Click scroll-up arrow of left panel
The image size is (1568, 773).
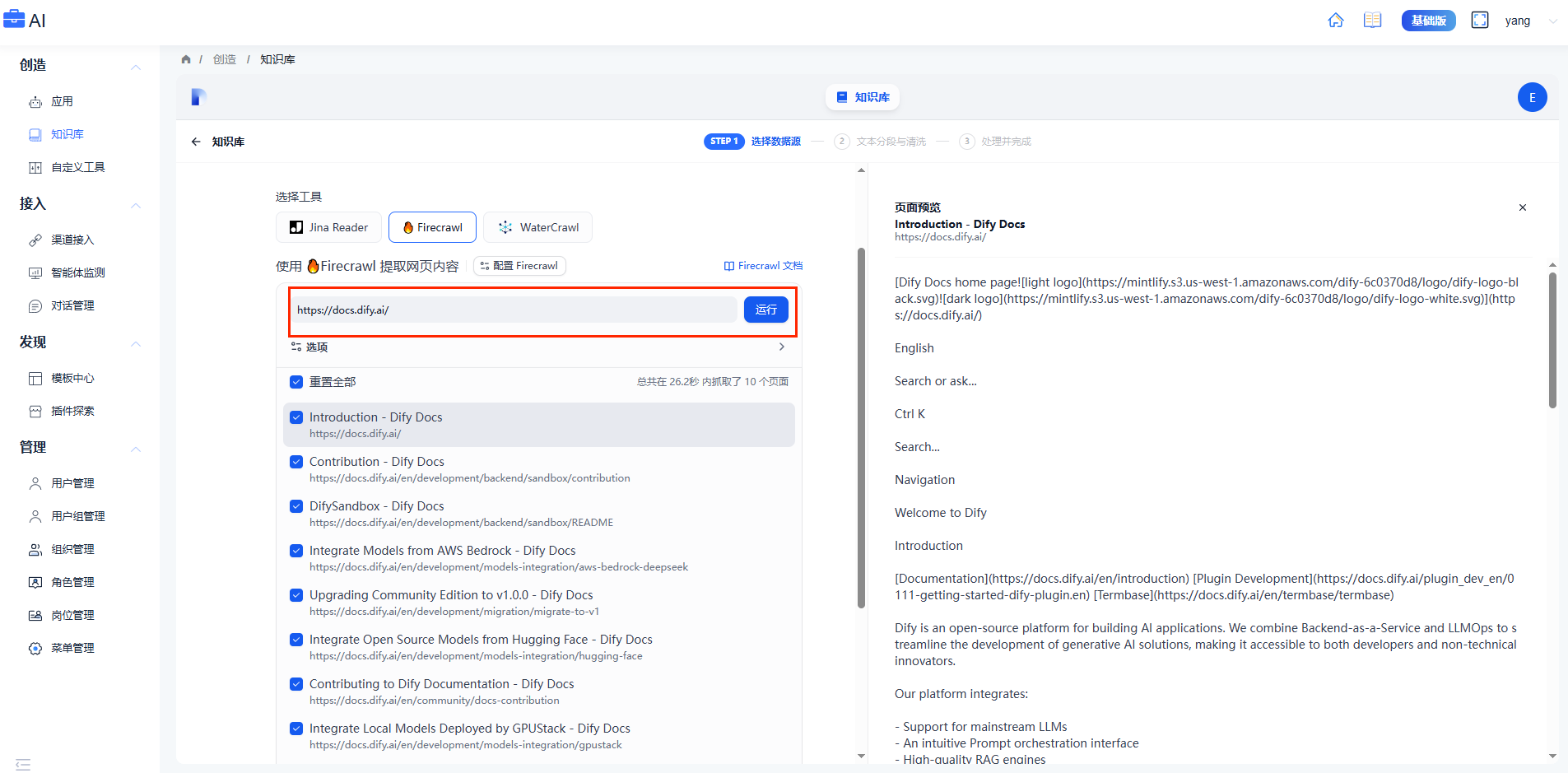coord(861,170)
